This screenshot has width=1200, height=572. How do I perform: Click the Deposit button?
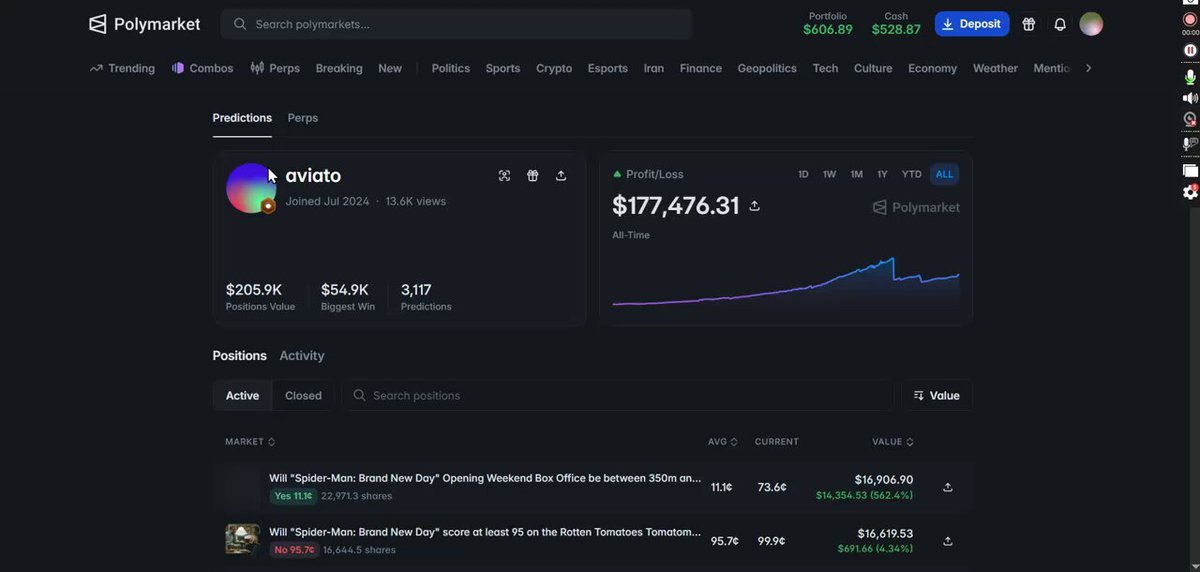pyautogui.click(x=972, y=24)
